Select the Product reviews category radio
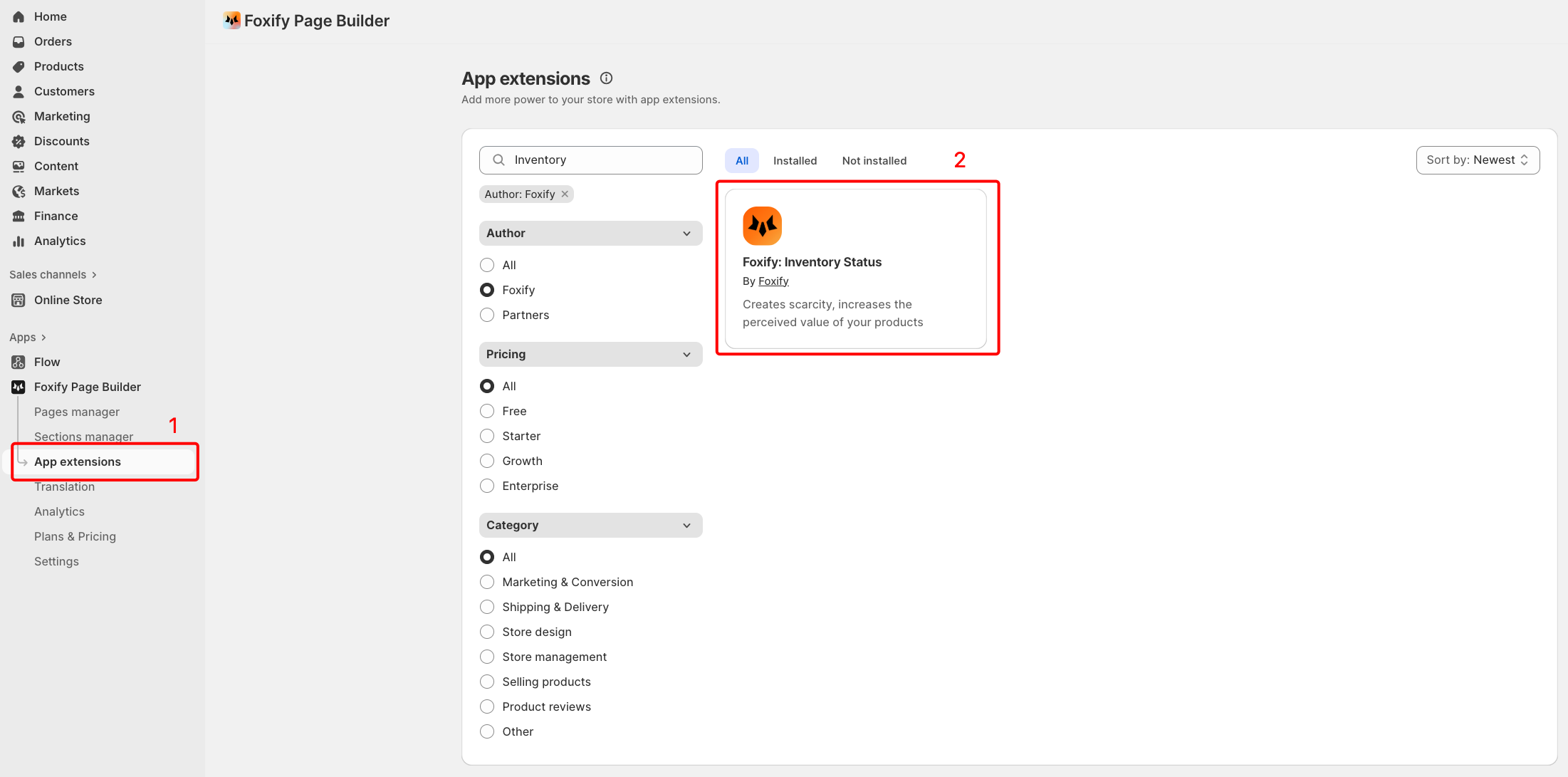 487,706
